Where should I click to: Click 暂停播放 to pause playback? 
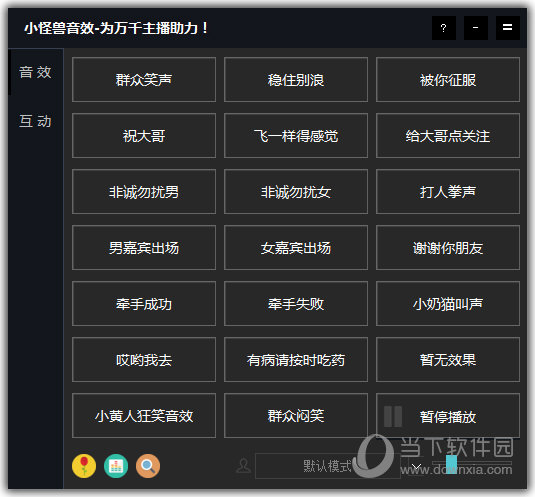(x=448, y=415)
